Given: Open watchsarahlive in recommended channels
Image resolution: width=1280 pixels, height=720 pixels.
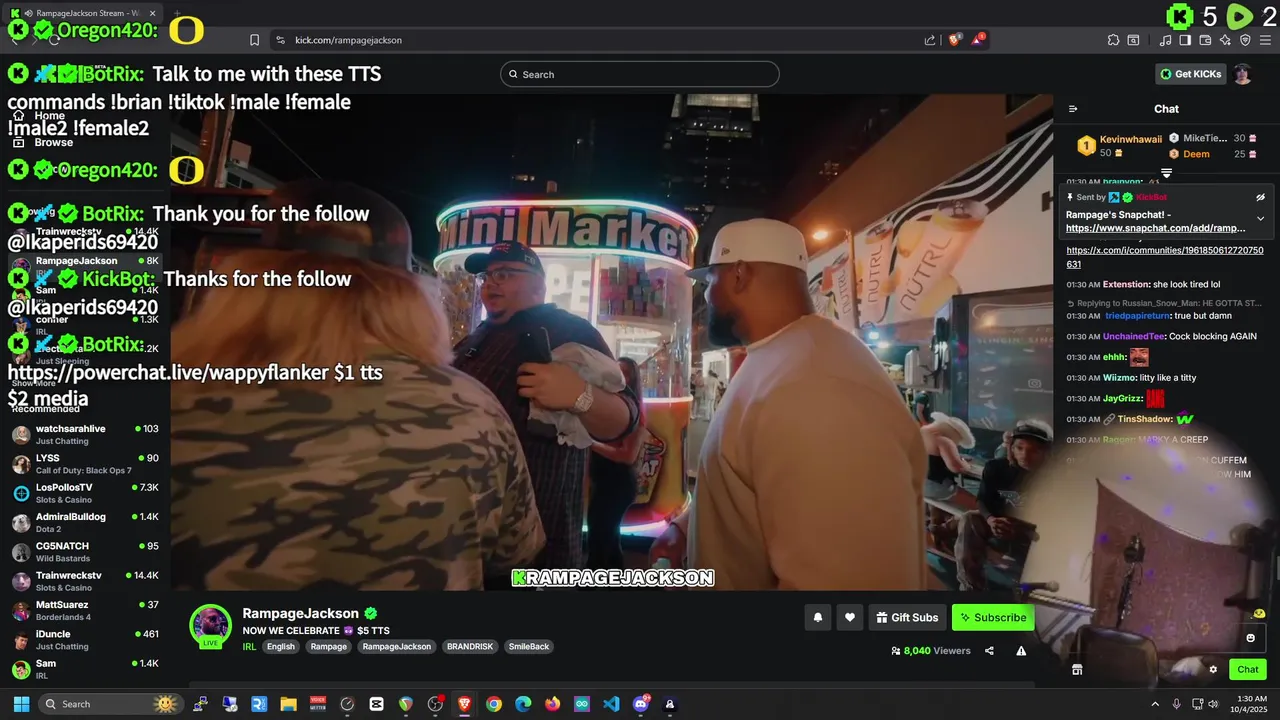Looking at the screenshot, I should (85, 434).
